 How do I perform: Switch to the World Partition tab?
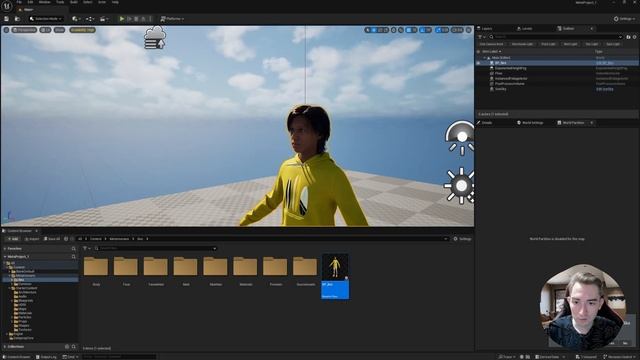click(x=571, y=122)
